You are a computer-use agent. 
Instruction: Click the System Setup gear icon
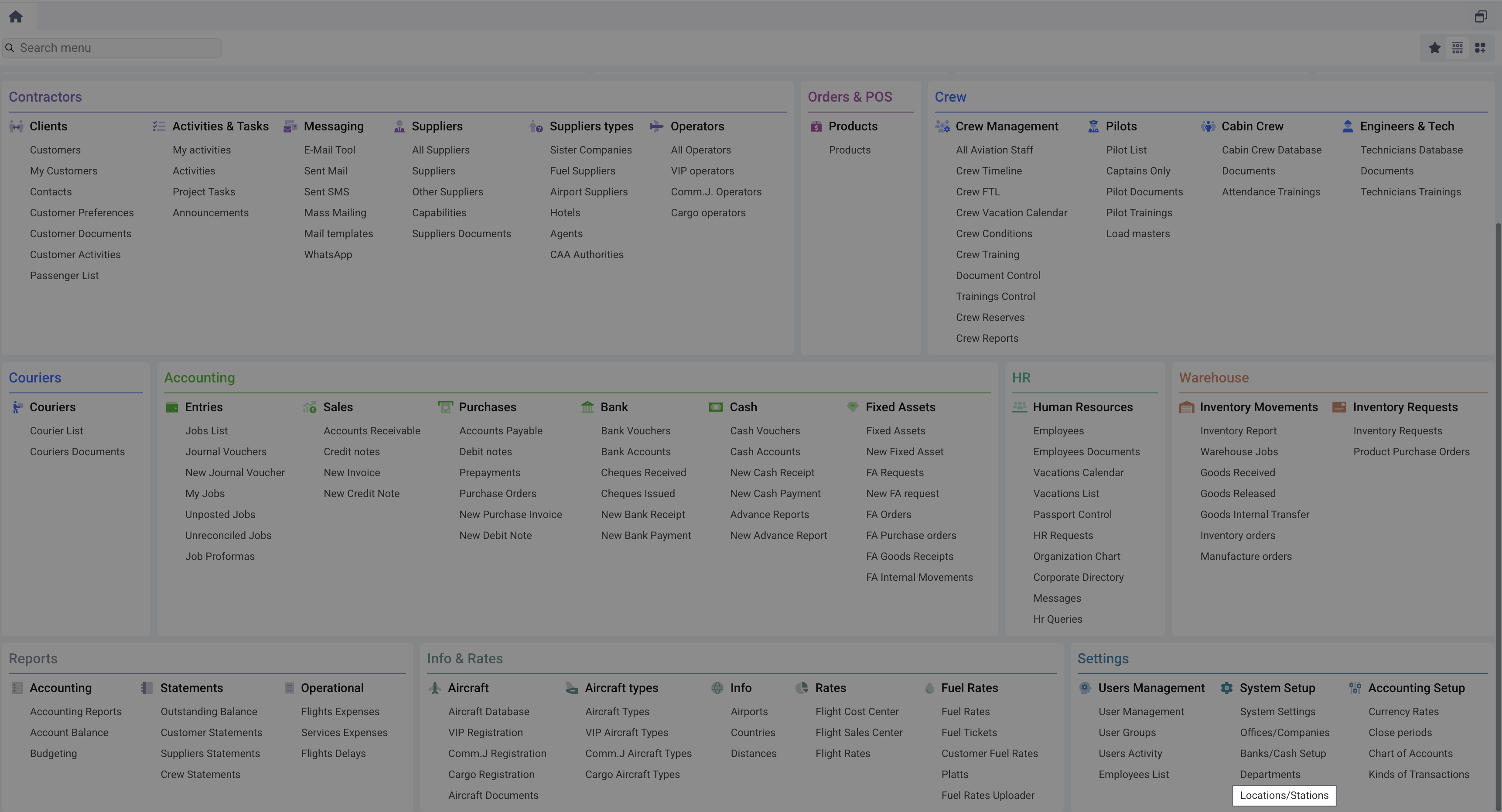click(1227, 689)
